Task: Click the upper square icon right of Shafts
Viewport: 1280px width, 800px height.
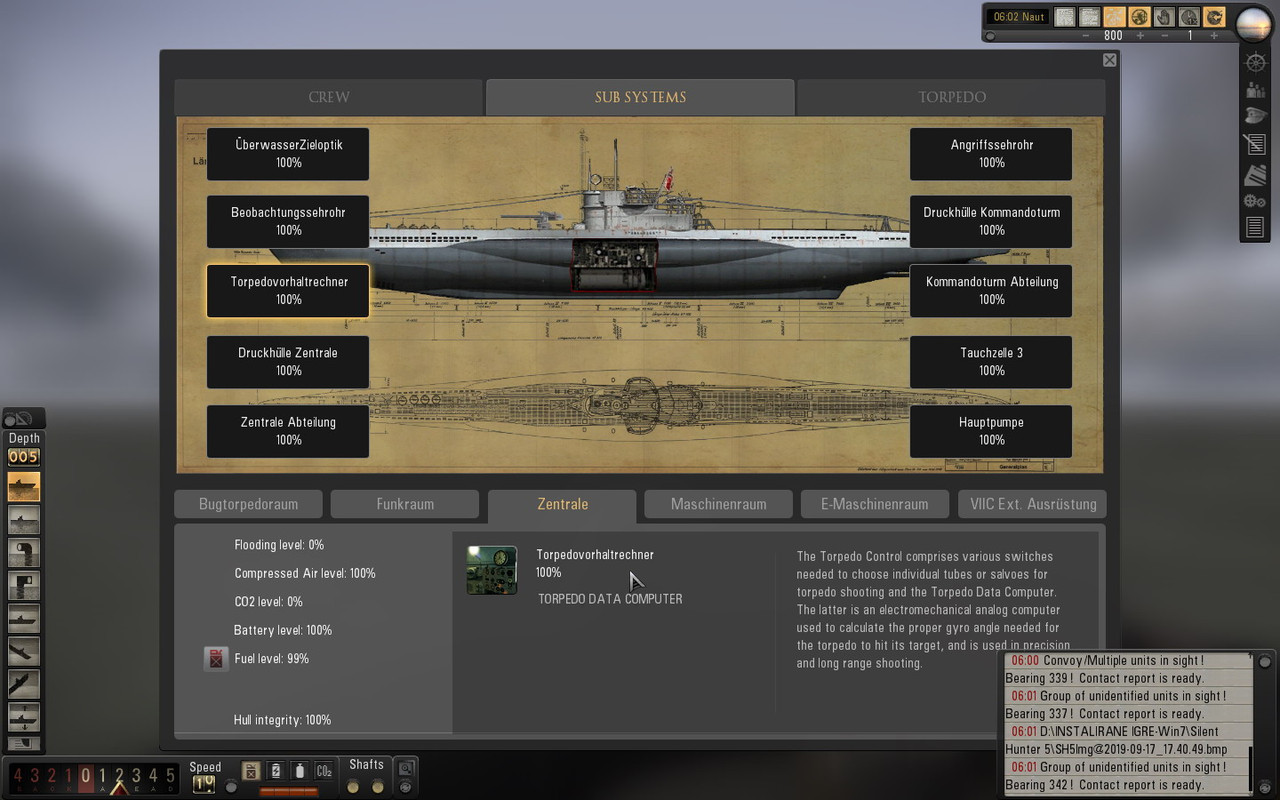Action: [x=405, y=768]
